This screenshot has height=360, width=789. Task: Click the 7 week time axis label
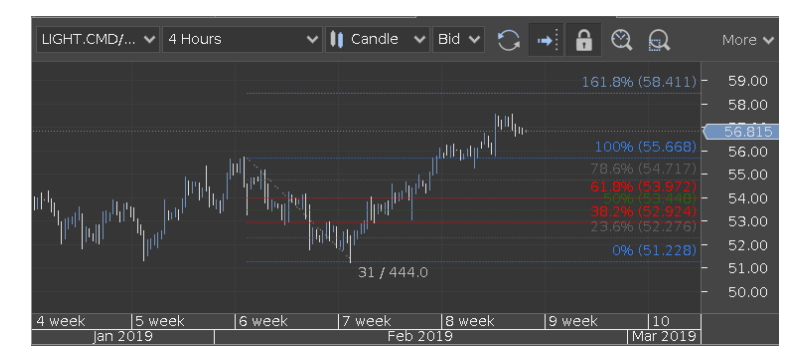[x=366, y=321]
